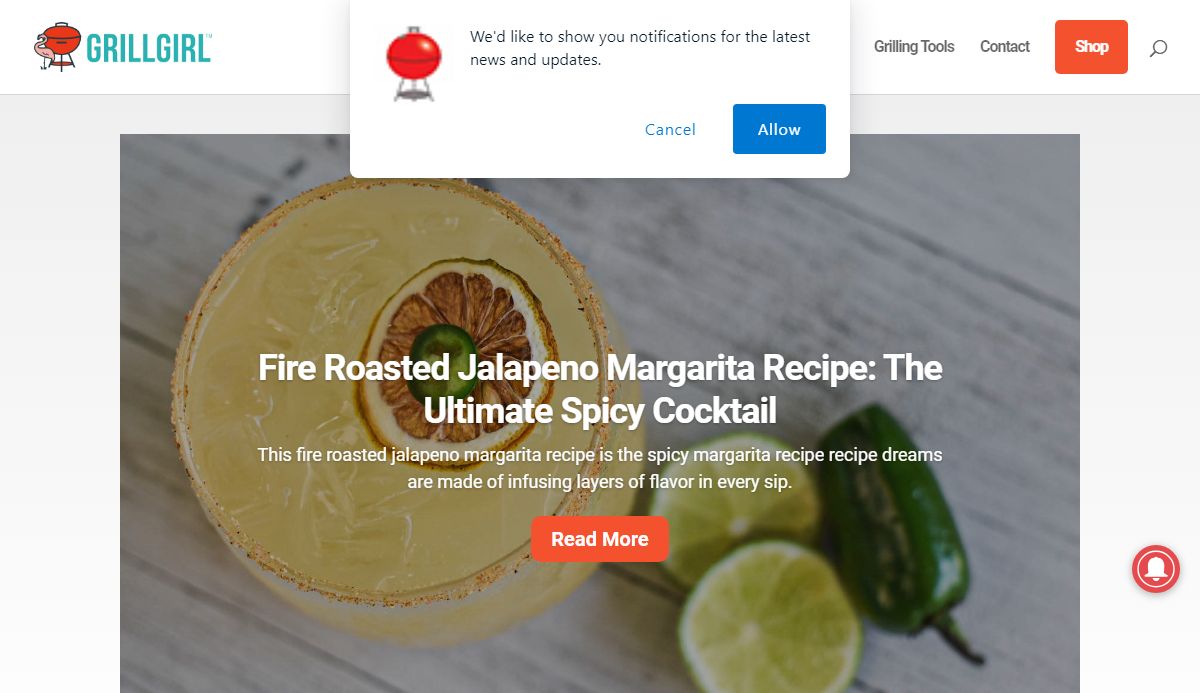Click the red notification bell icon
Screen dimensions: 1200x693
(1156, 568)
